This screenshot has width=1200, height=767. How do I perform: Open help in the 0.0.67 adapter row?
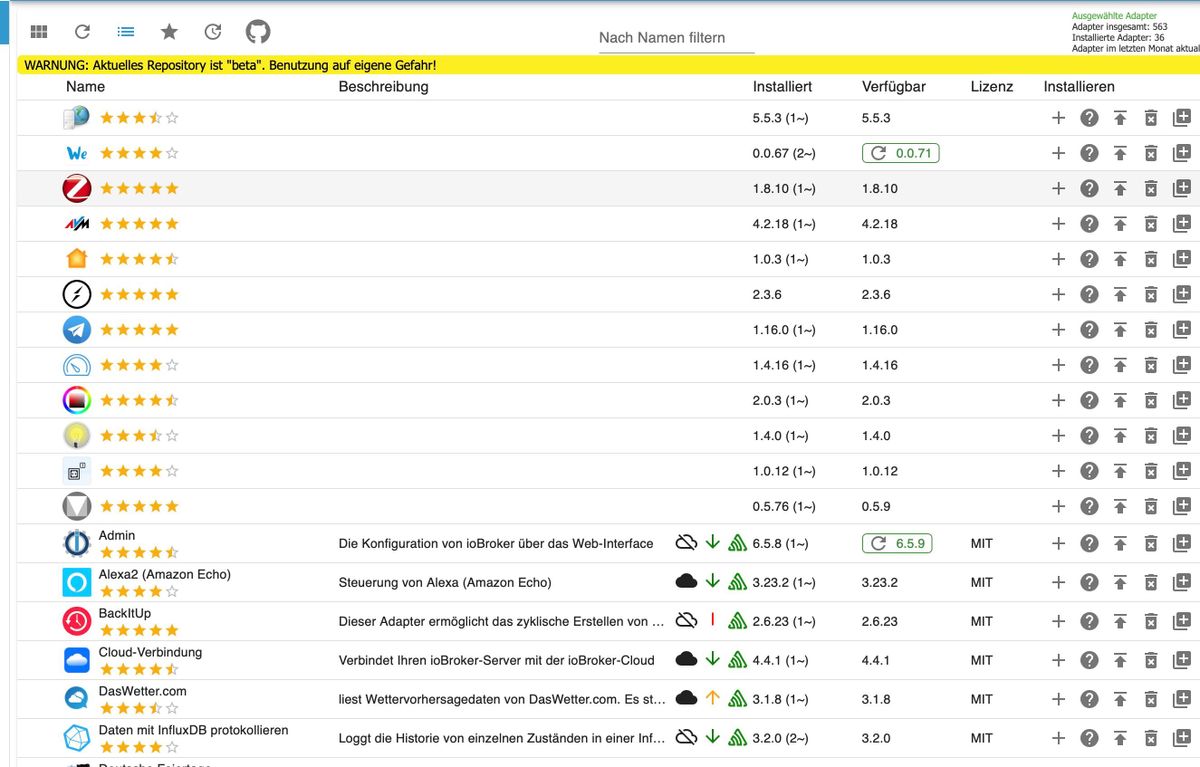[1090, 153]
